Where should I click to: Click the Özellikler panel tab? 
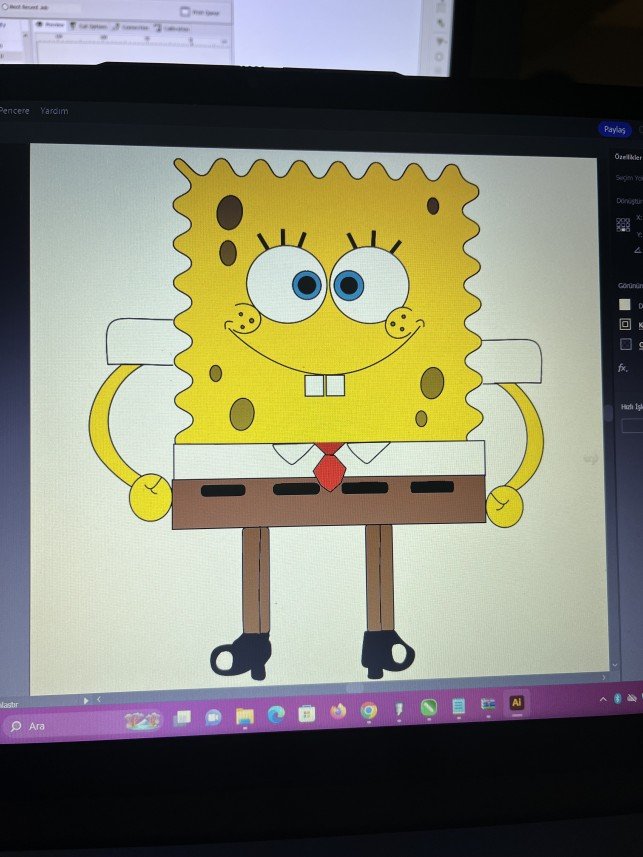[x=628, y=157]
